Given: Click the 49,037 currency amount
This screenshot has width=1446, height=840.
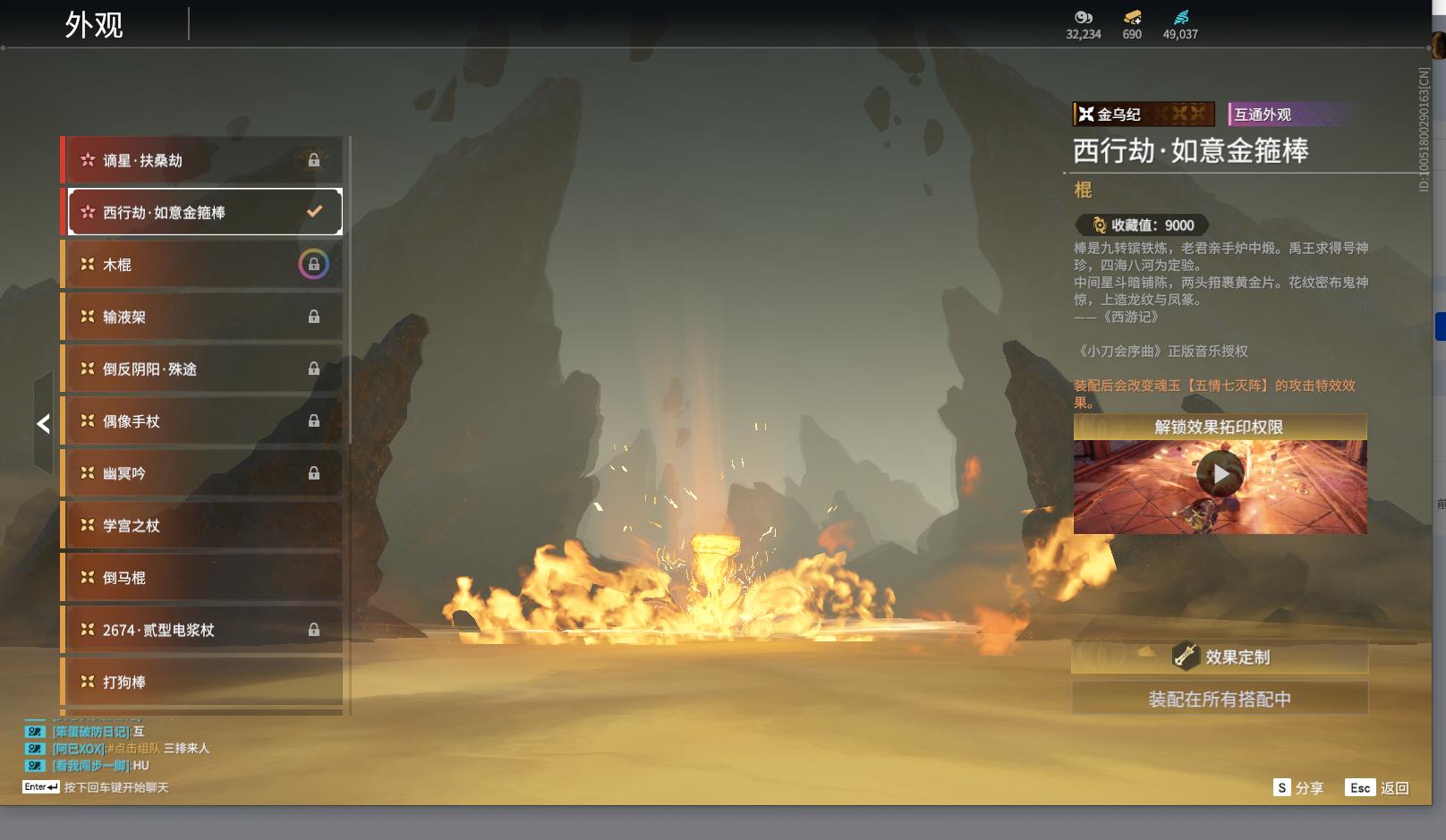Looking at the screenshot, I should click(x=1180, y=34).
